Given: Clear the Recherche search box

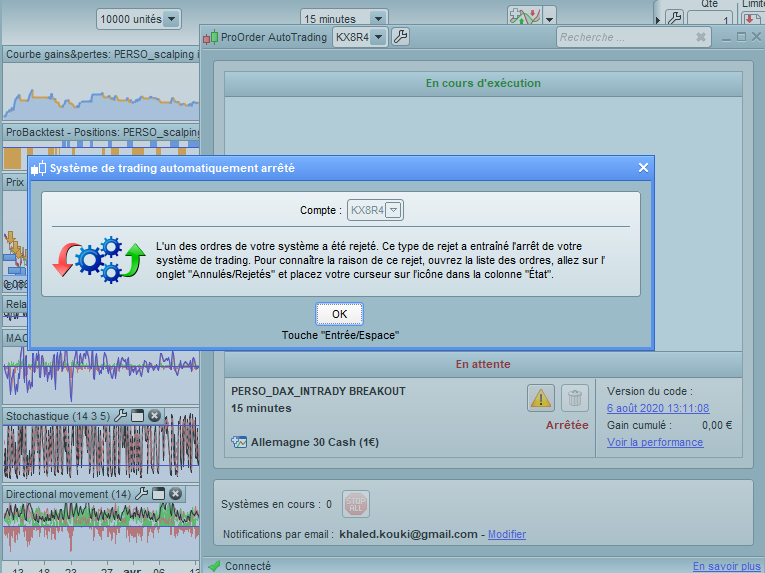Looking at the screenshot, I should (701, 37).
